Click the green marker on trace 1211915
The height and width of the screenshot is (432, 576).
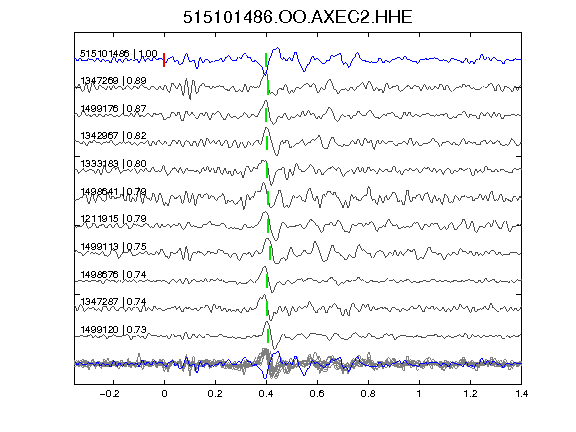(268, 226)
